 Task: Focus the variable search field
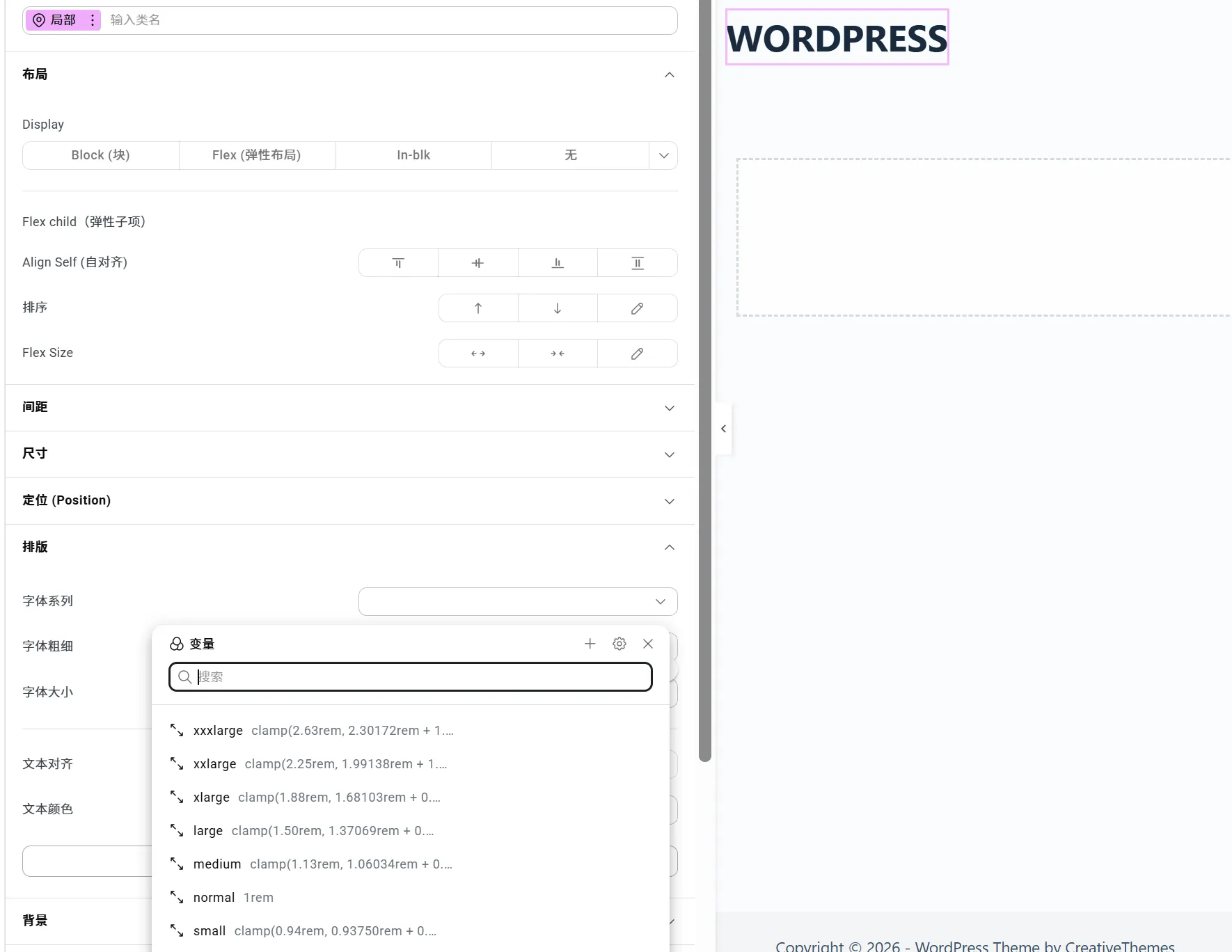pyautogui.click(x=418, y=677)
